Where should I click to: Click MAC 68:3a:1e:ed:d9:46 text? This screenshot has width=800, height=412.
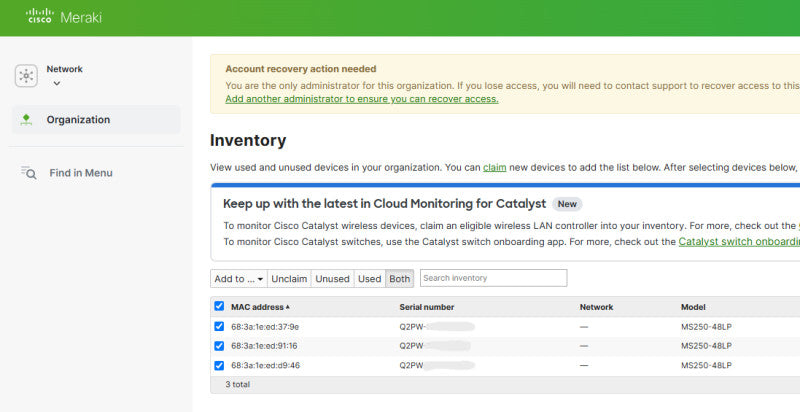click(x=265, y=366)
